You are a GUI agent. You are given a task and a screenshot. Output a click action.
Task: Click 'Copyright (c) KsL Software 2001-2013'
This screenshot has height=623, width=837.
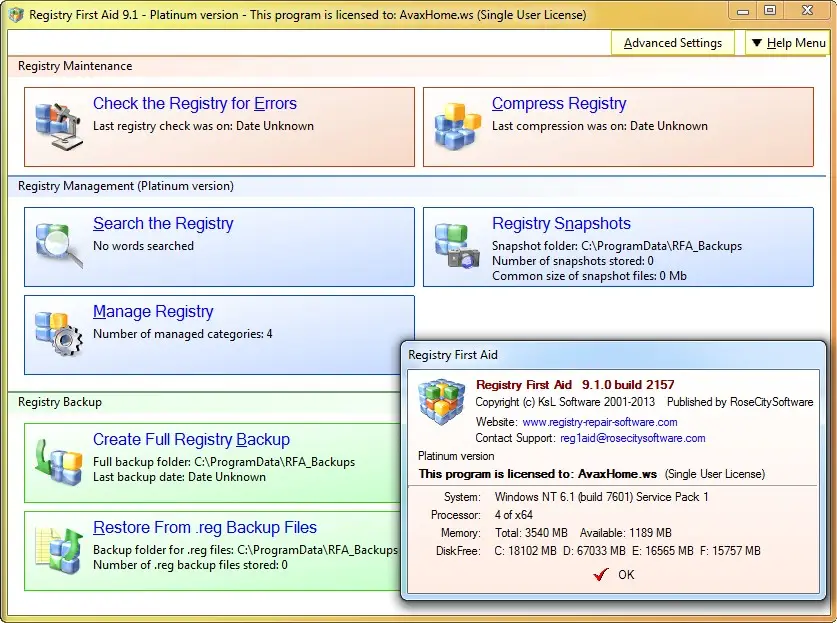click(565, 402)
